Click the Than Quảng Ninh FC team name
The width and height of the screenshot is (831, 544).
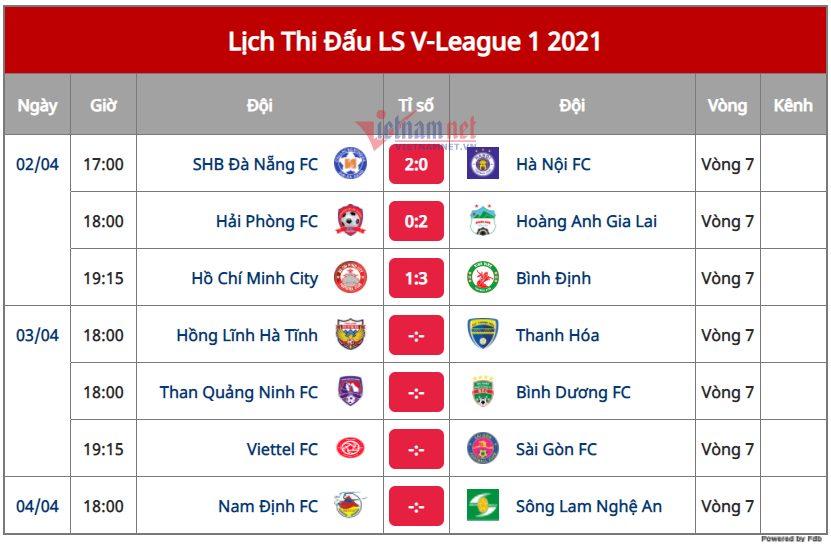coord(239,392)
